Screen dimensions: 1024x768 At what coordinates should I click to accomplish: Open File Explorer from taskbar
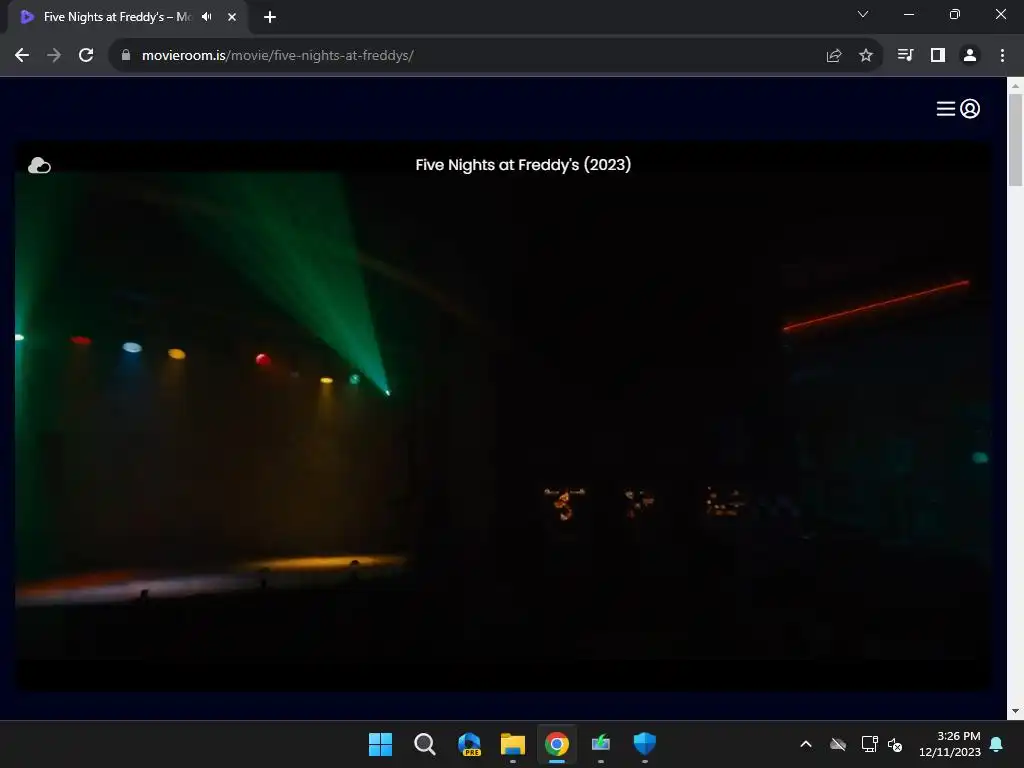(x=513, y=744)
